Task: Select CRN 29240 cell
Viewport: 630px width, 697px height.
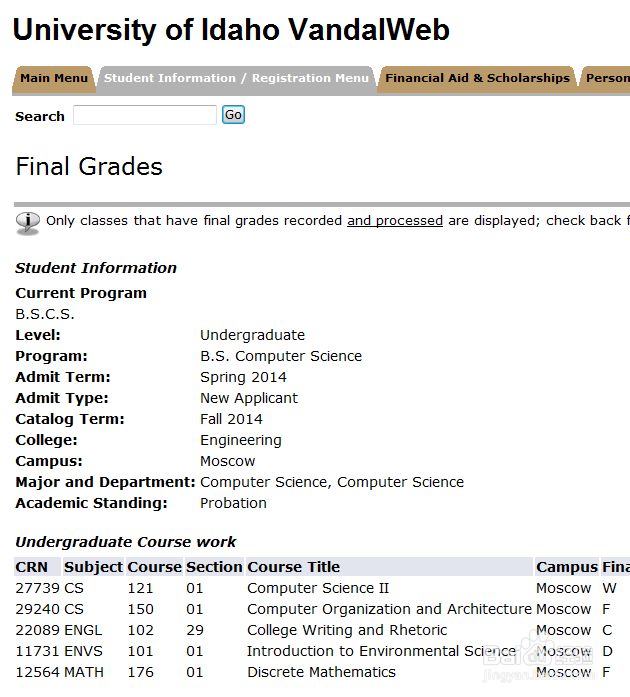Action: click(37, 609)
